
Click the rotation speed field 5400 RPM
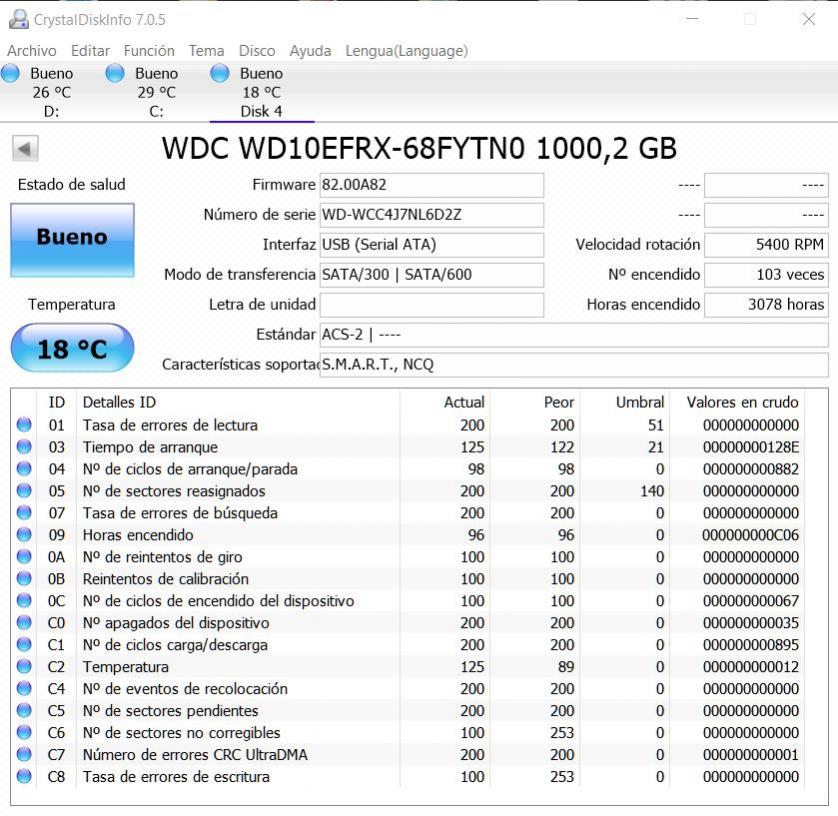click(766, 245)
